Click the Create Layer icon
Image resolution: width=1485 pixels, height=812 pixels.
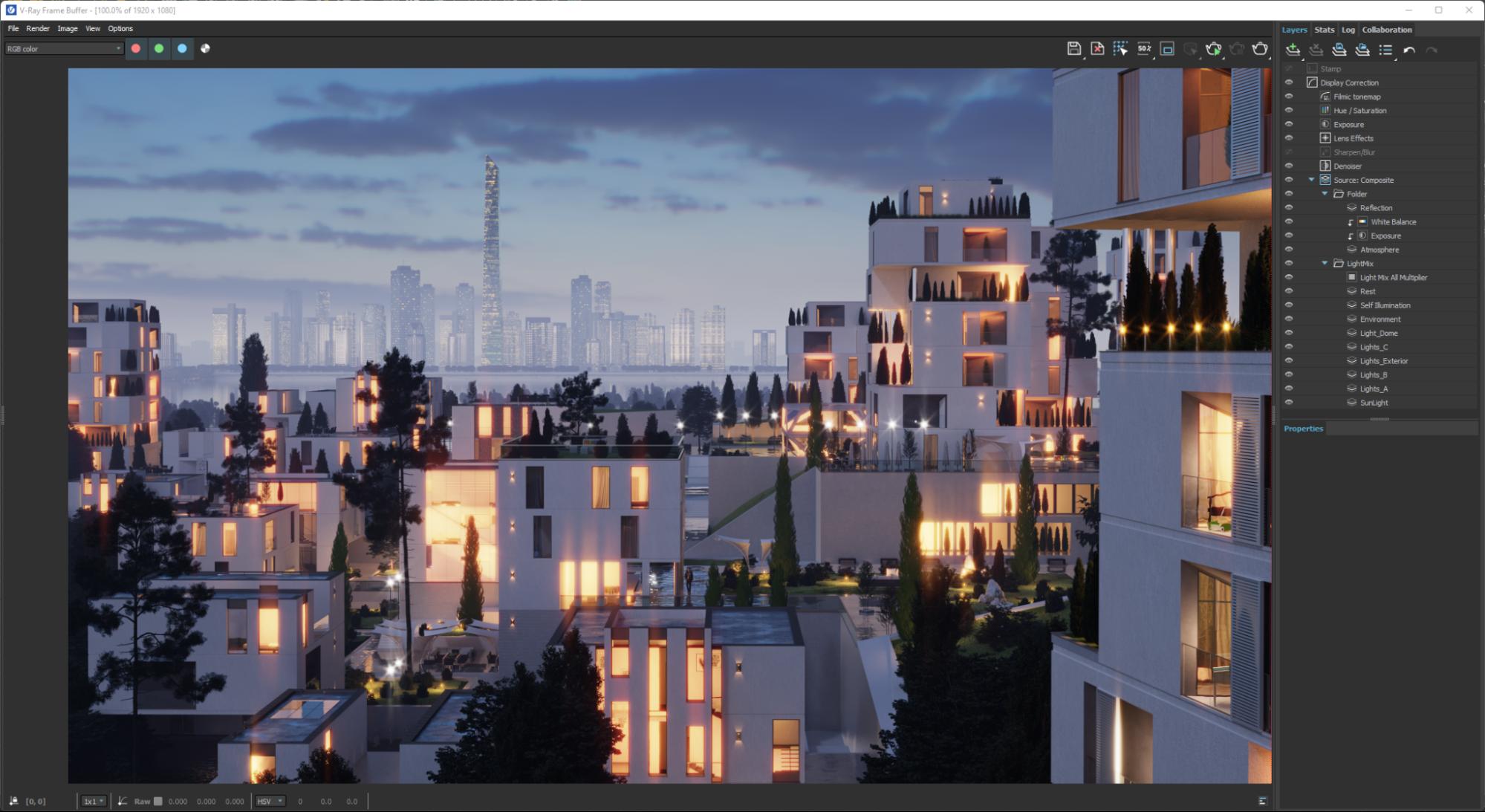point(1293,49)
